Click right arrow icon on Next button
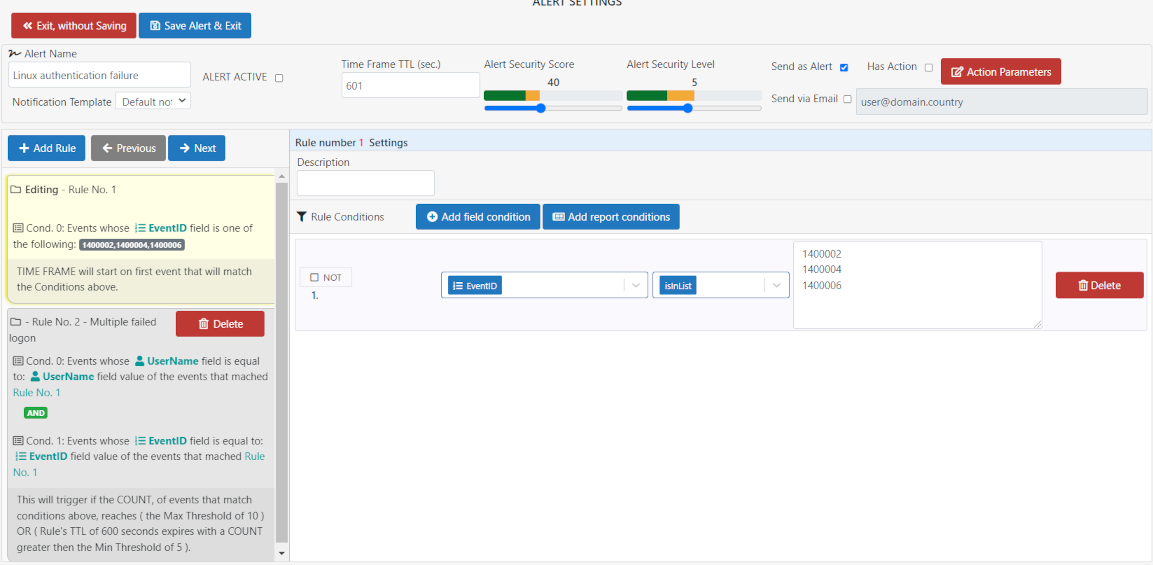Image resolution: width=1153 pixels, height=565 pixels. point(185,148)
